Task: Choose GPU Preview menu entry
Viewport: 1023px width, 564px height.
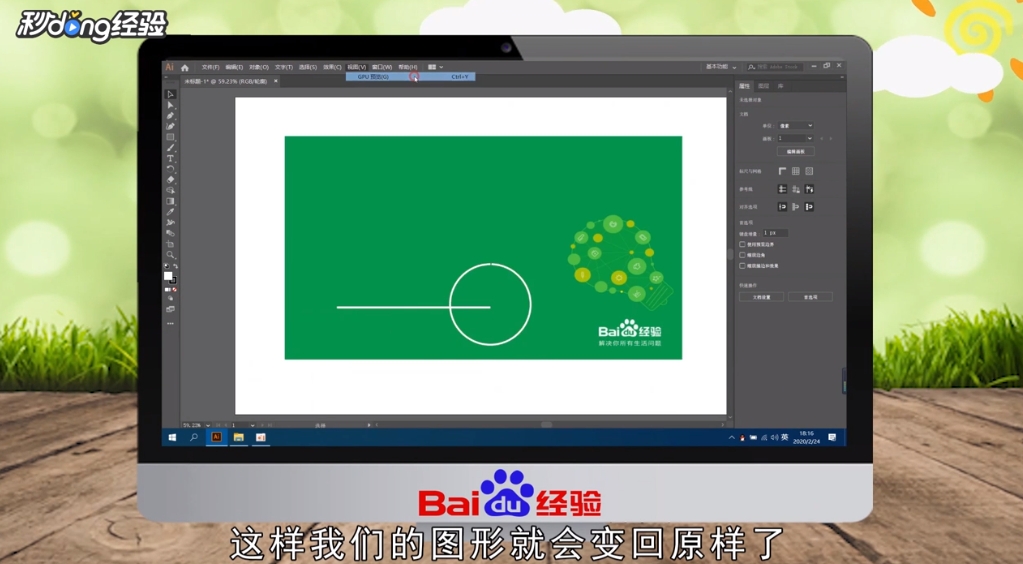Action: (410, 76)
